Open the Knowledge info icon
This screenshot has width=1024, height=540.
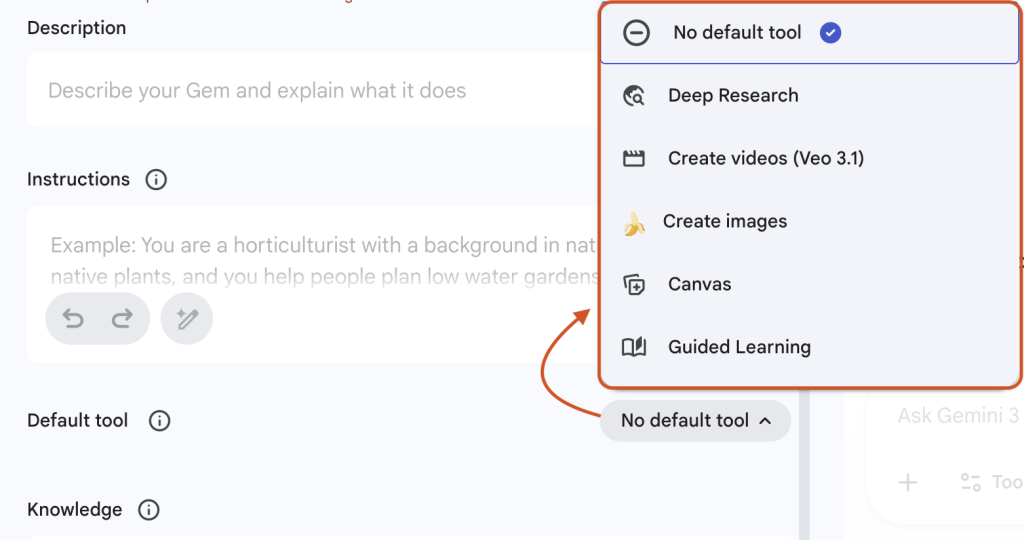pyautogui.click(x=149, y=510)
